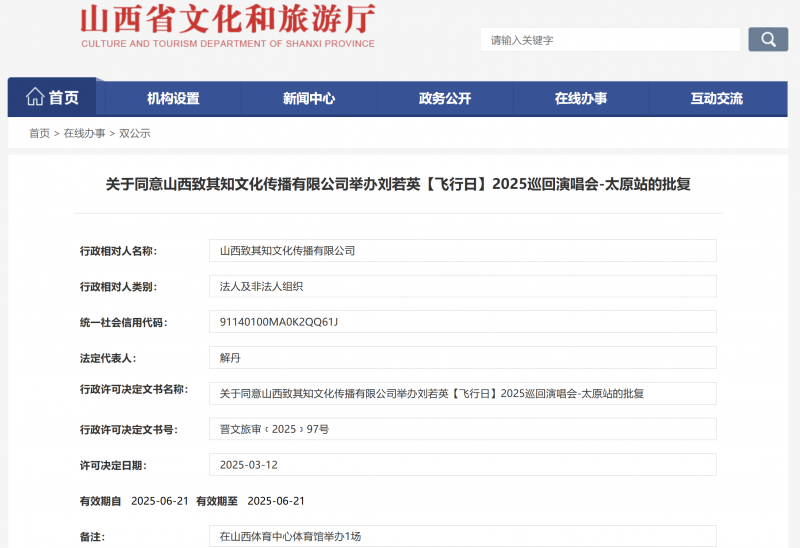The height and width of the screenshot is (548, 800).
Task: Click the document number field 晋文旅审〔2025〕97号
Action: click(x=462, y=429)
